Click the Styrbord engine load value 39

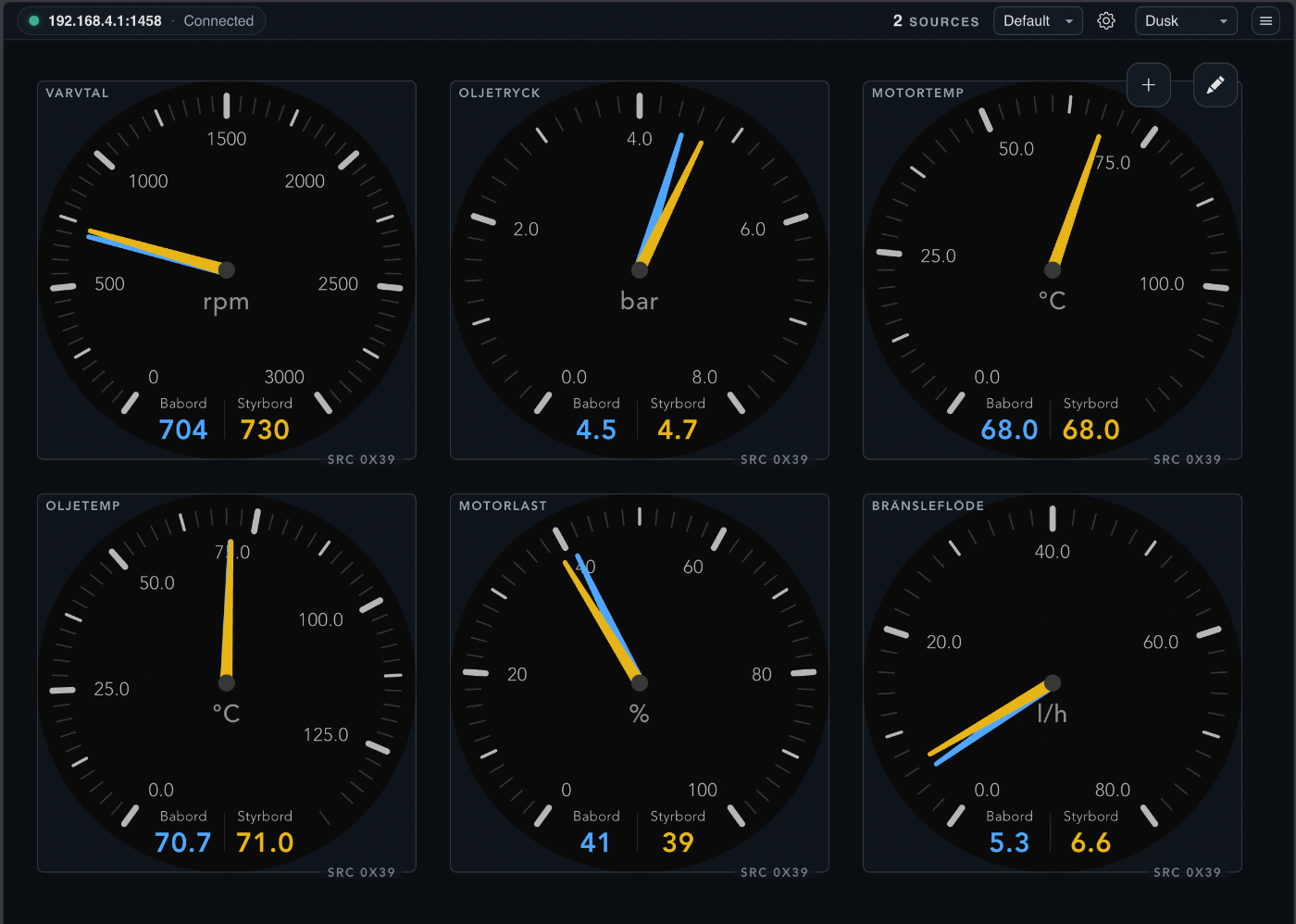[678, 843]
